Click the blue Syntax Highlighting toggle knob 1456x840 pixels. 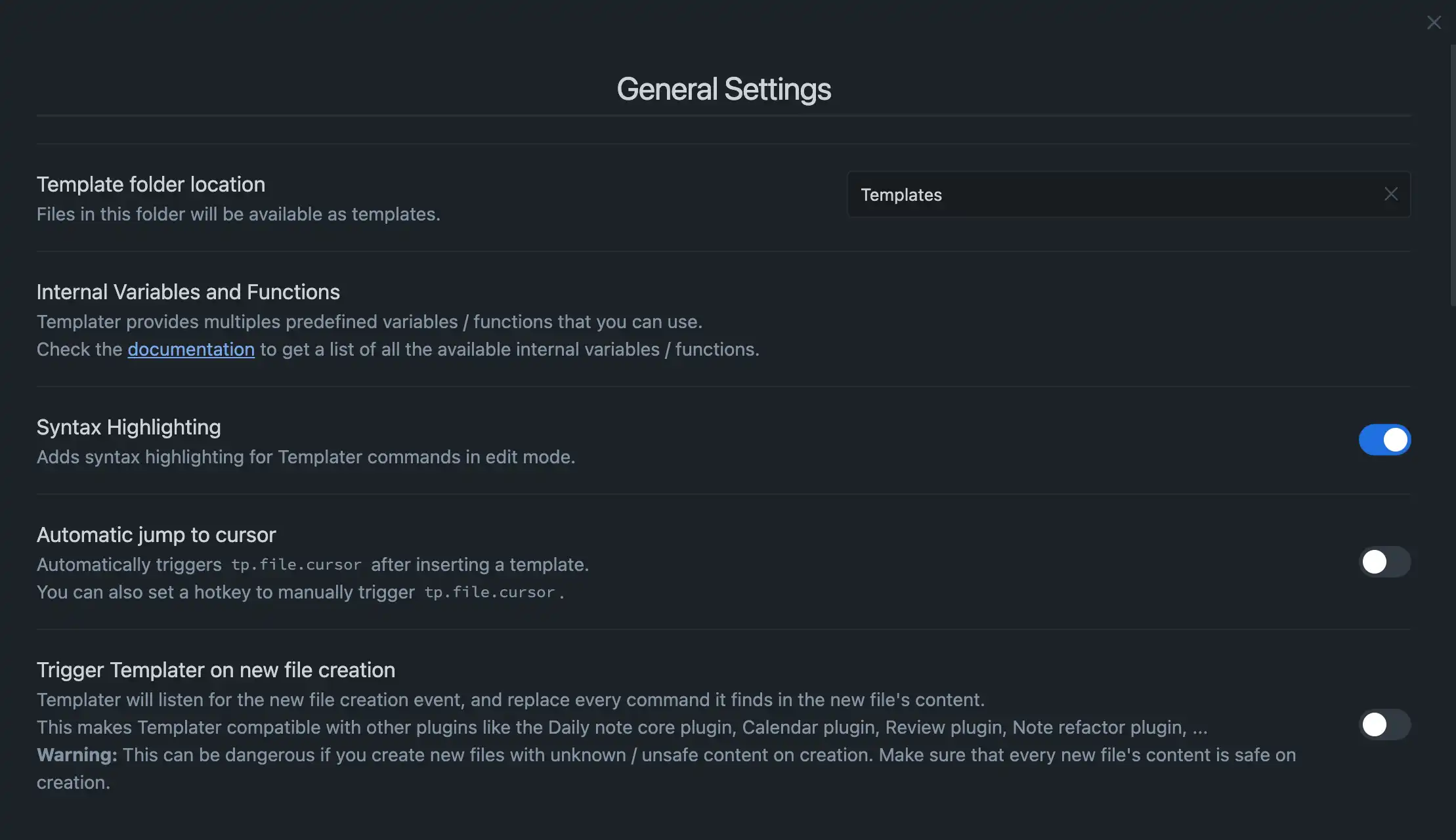tap(1396, 440)
